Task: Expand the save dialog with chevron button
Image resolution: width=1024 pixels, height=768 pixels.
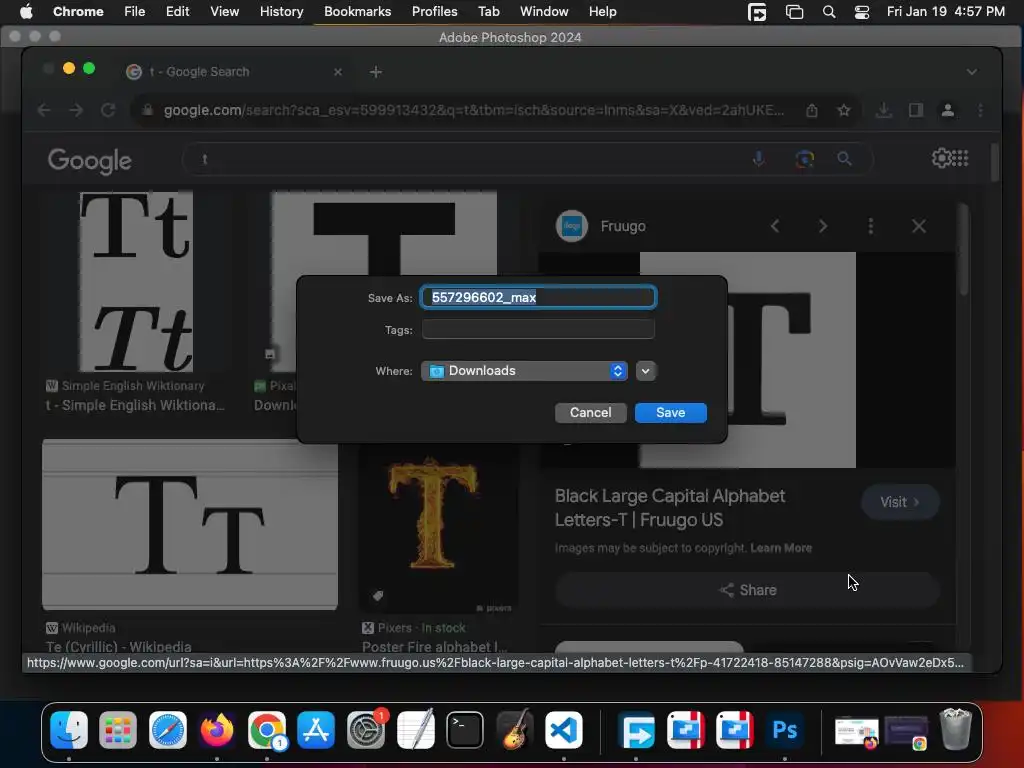Action: click(x=645, y=371)
